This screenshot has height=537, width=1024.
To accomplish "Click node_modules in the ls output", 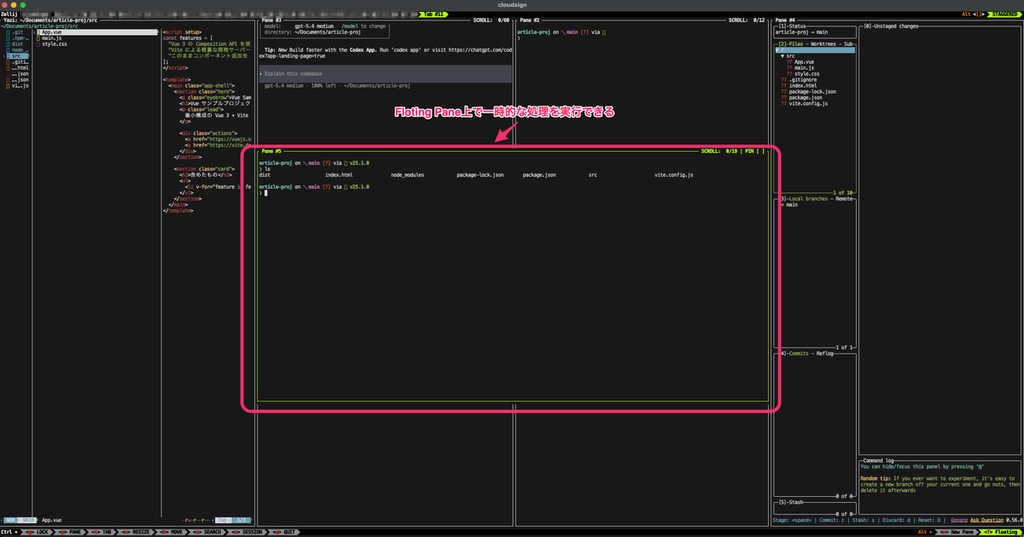I will coord(407,175).
